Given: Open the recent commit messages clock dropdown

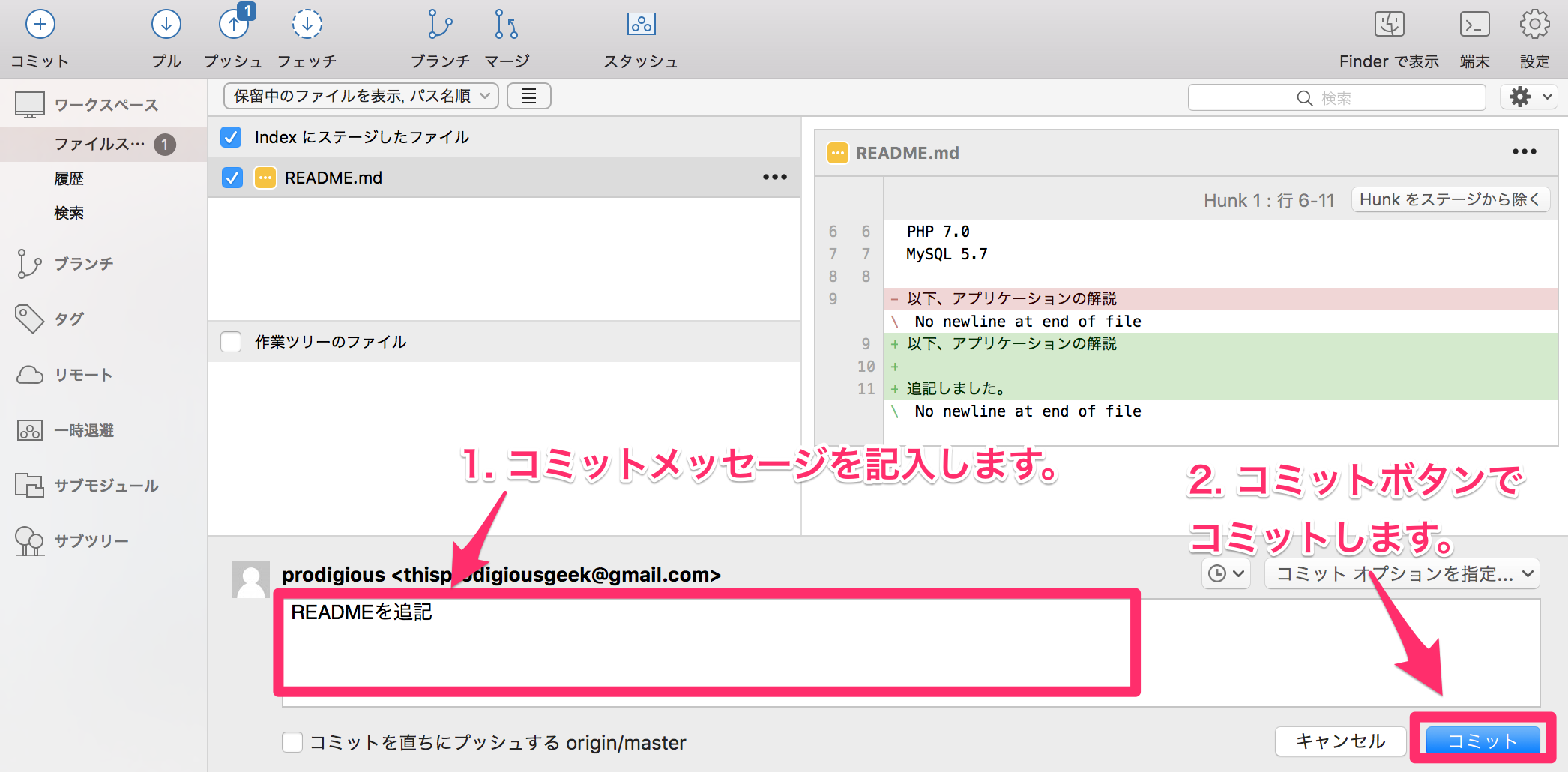Looking at the screenshot, I should (x=1226, y=574).
